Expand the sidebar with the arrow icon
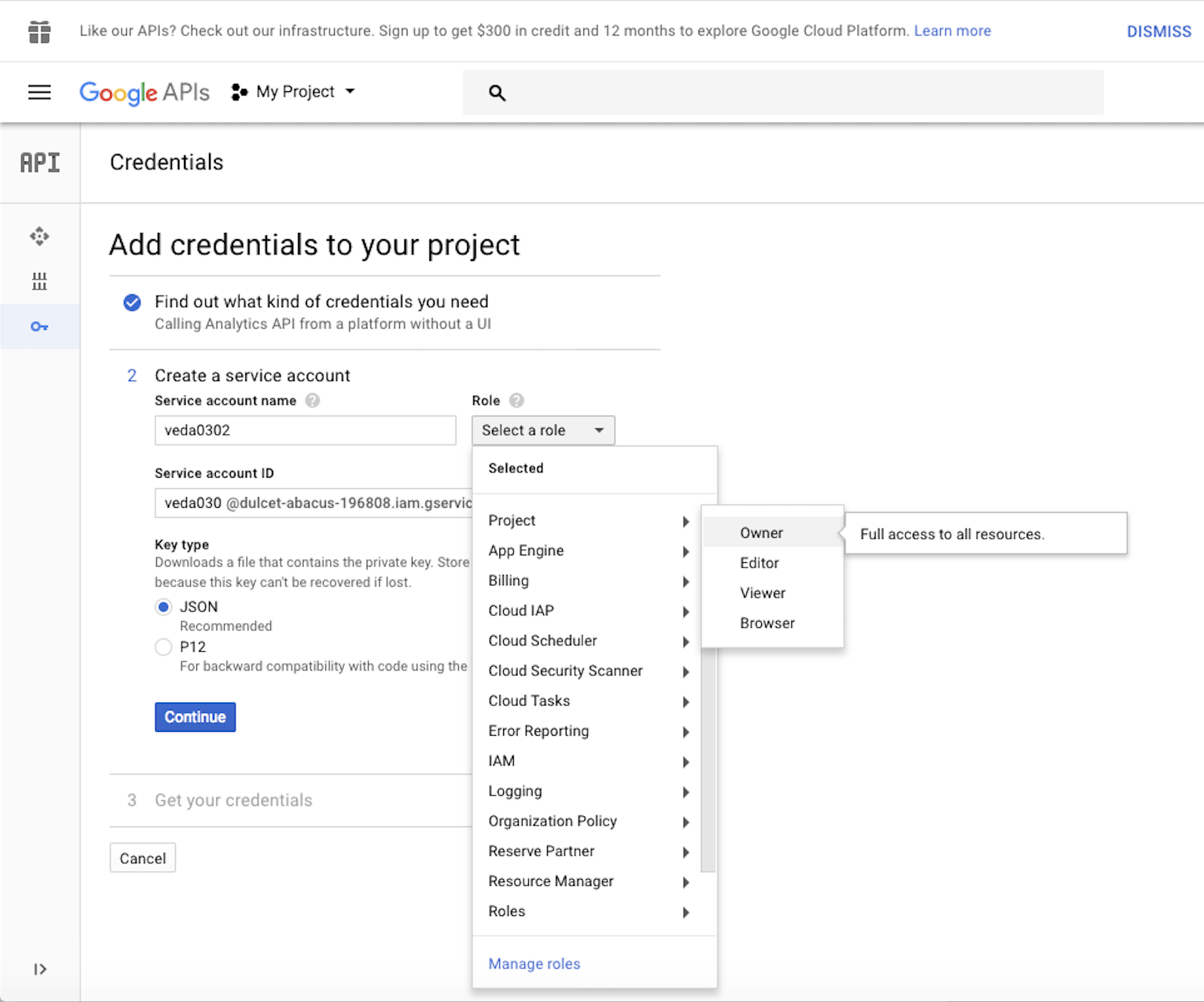 click(40, 969)
